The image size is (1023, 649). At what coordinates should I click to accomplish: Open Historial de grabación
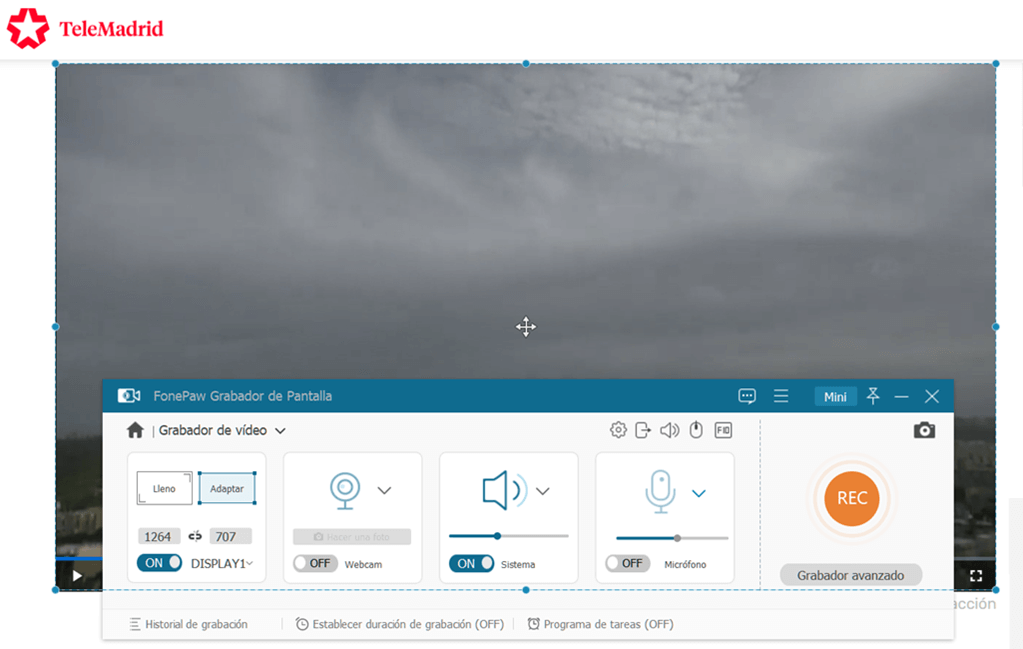pyautogui.click(x=189, y=624)
